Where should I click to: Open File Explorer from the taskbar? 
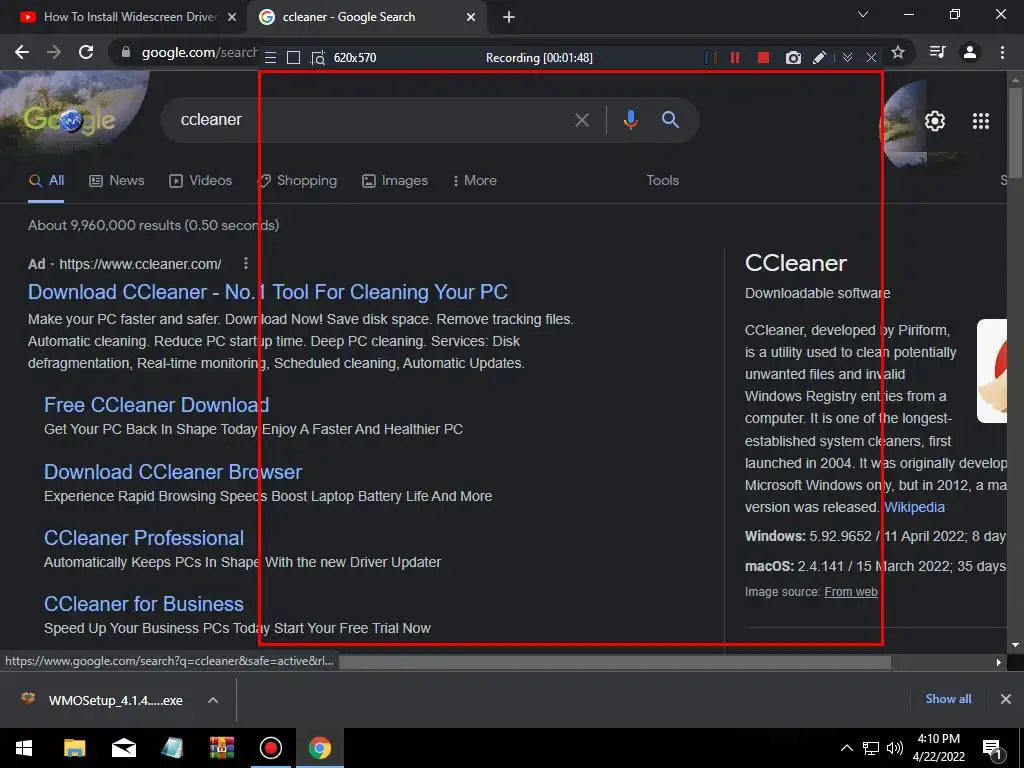coord(74,748)
